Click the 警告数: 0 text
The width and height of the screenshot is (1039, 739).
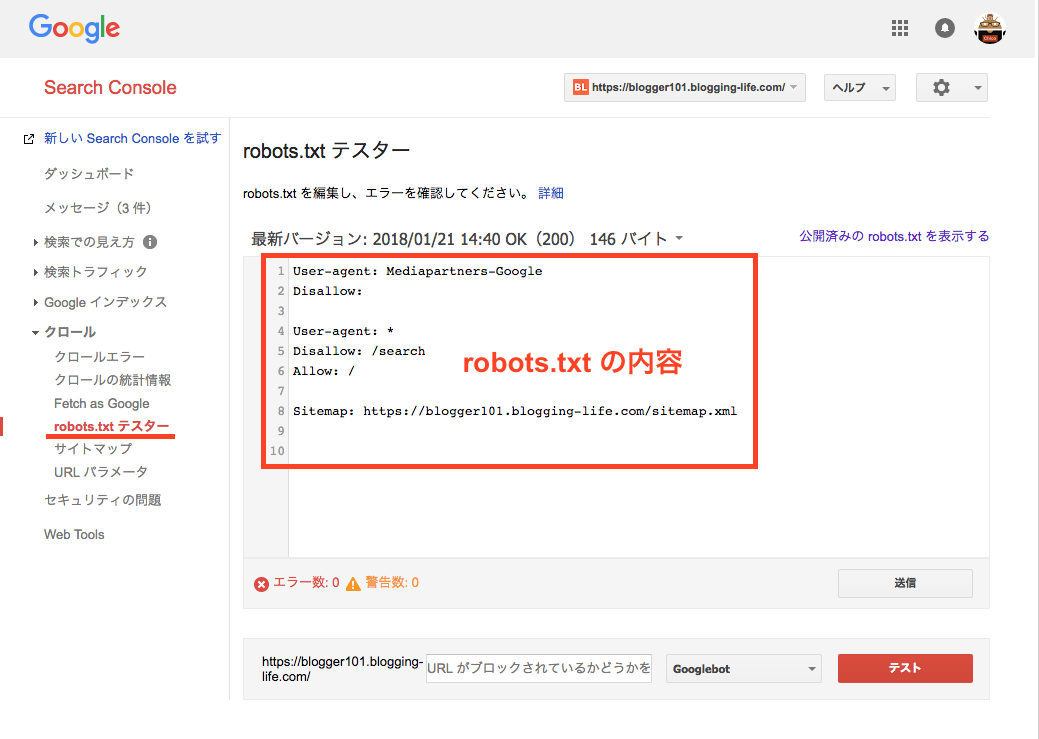click(392, 583)
